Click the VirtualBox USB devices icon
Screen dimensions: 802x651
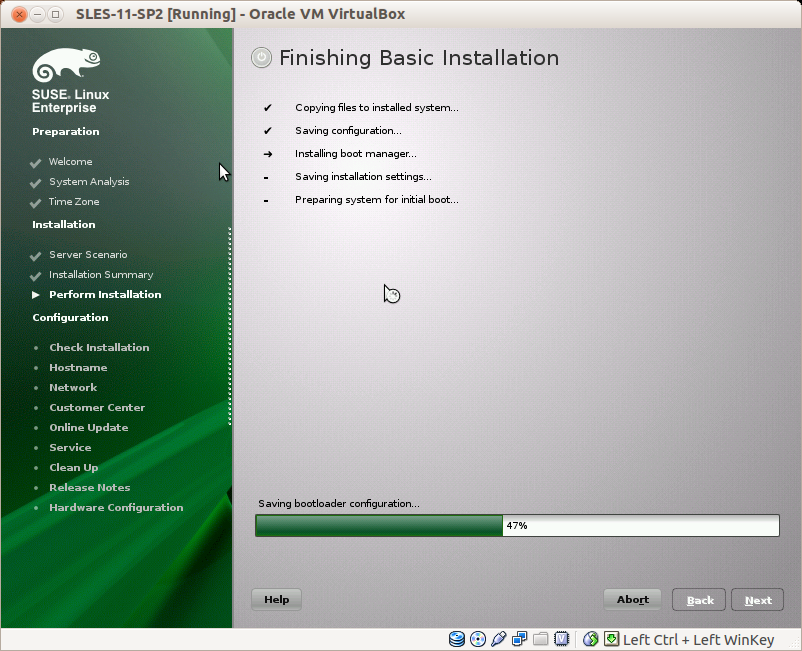coord(498,639)
